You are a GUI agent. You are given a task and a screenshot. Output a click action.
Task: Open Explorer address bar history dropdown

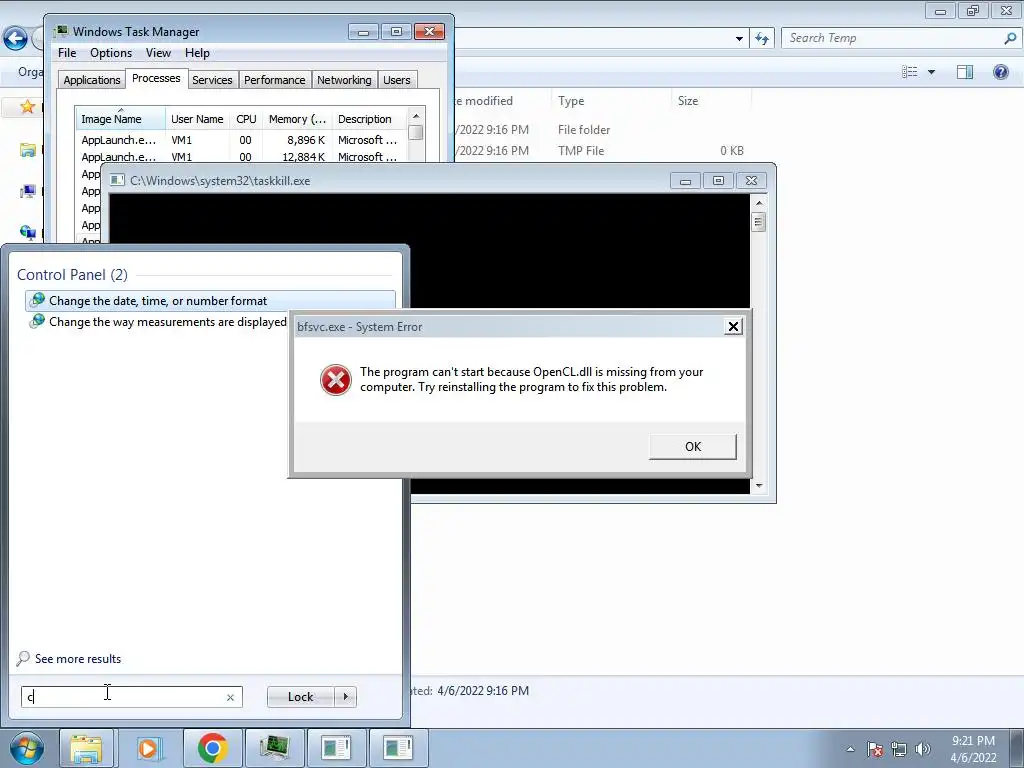coord(739,39)
